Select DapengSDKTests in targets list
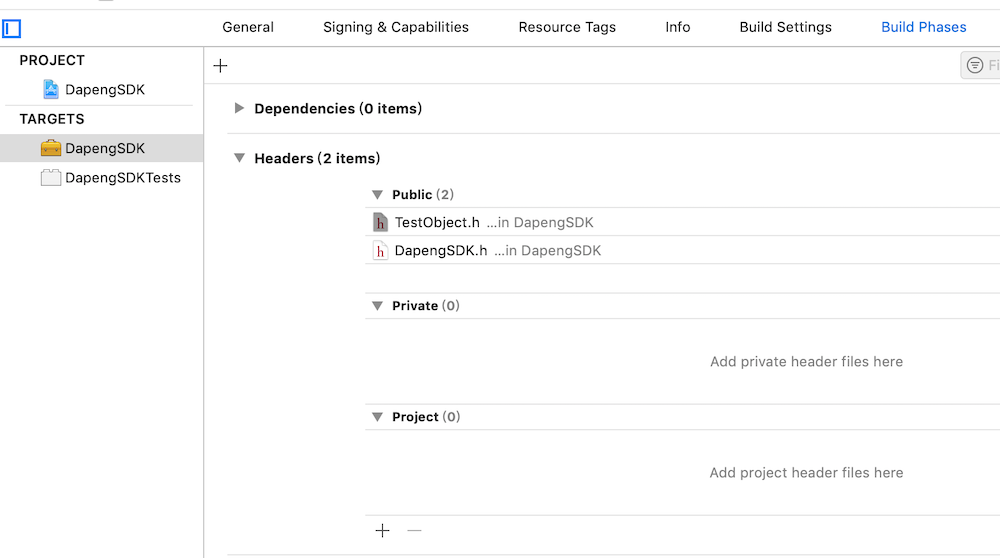1000x558 pixels. [122, 178]
